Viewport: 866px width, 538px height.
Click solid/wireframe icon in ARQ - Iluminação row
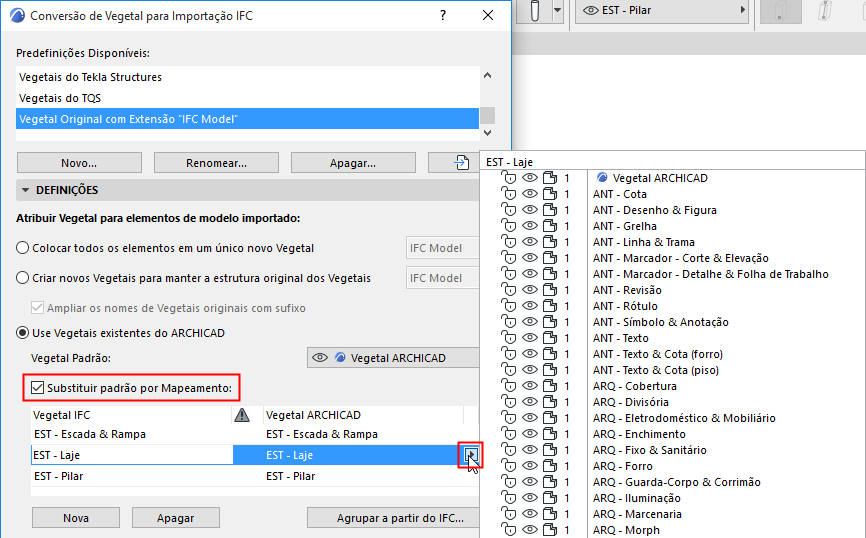(x=550, y=498)
